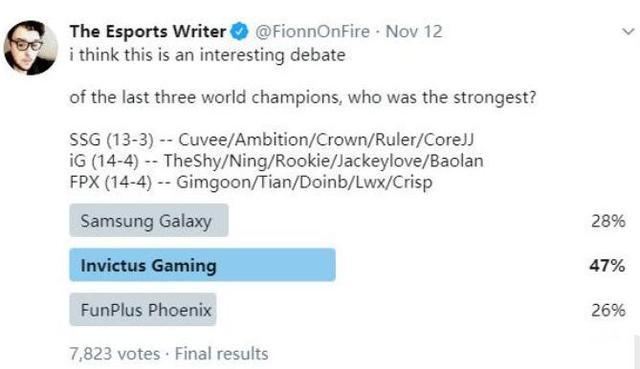Click the 7,823 votes count

pyautogui.click(x=115, y=353)
